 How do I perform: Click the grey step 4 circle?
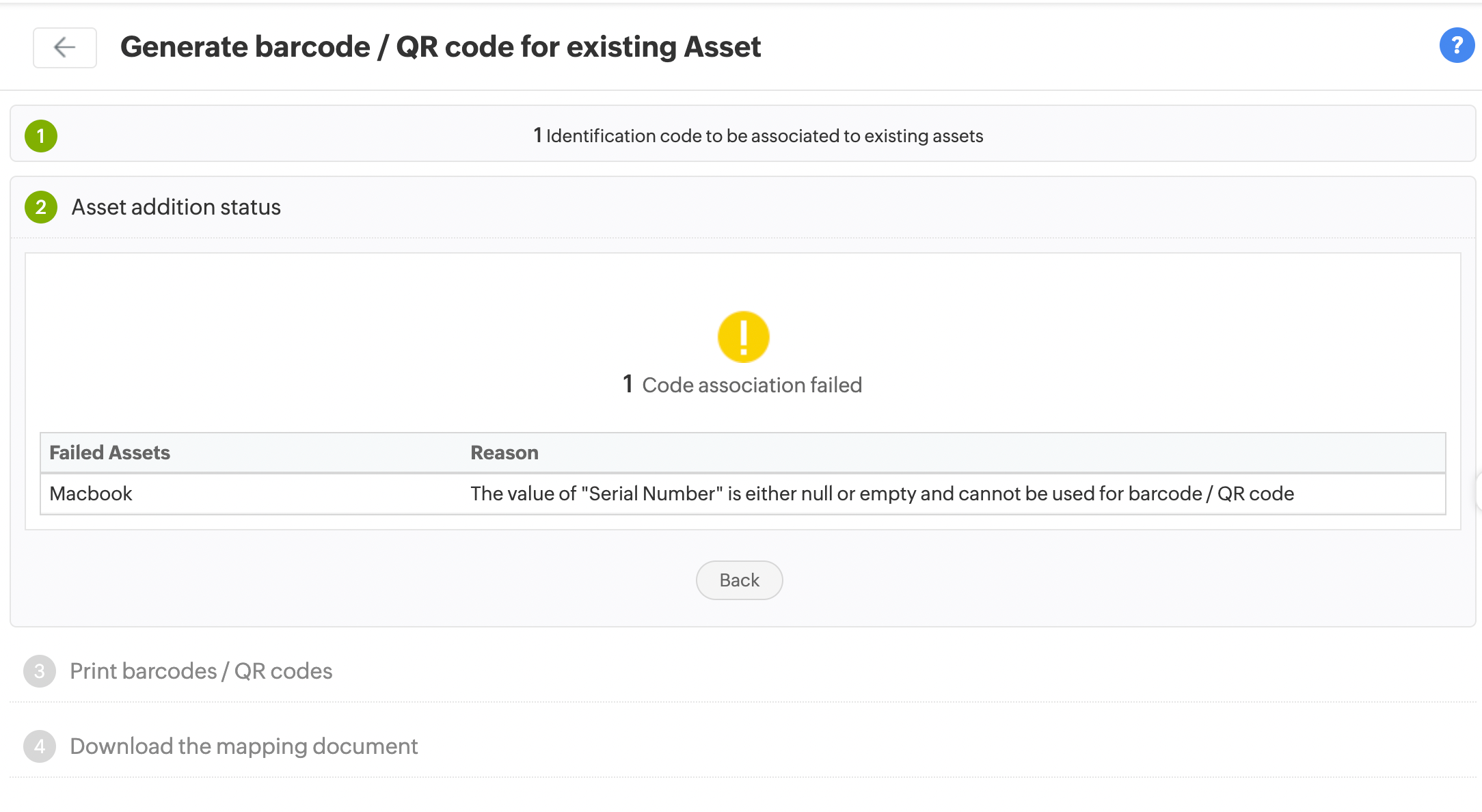pos(40,746)
